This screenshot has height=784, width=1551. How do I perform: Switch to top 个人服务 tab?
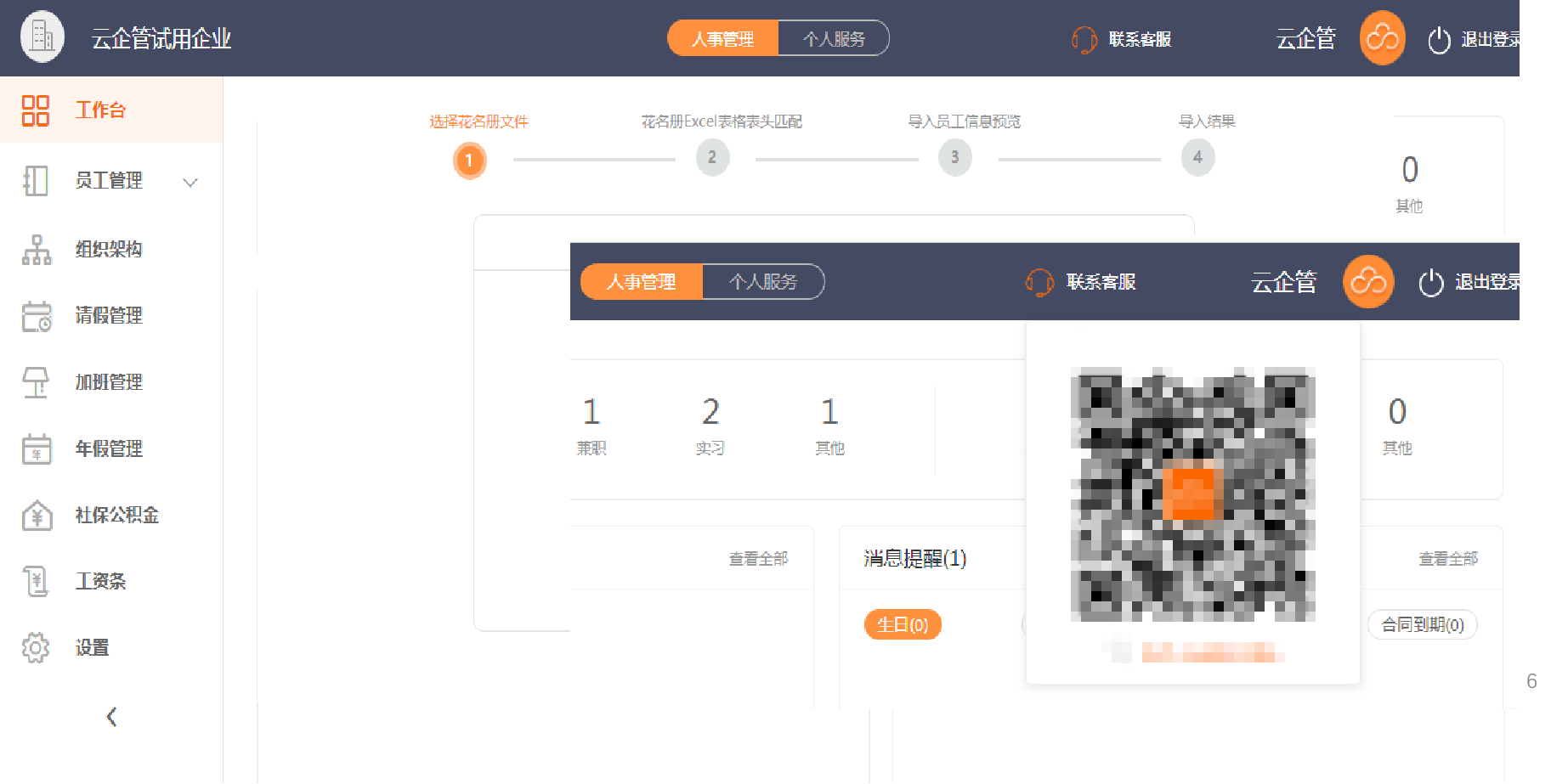coord(834,38)
